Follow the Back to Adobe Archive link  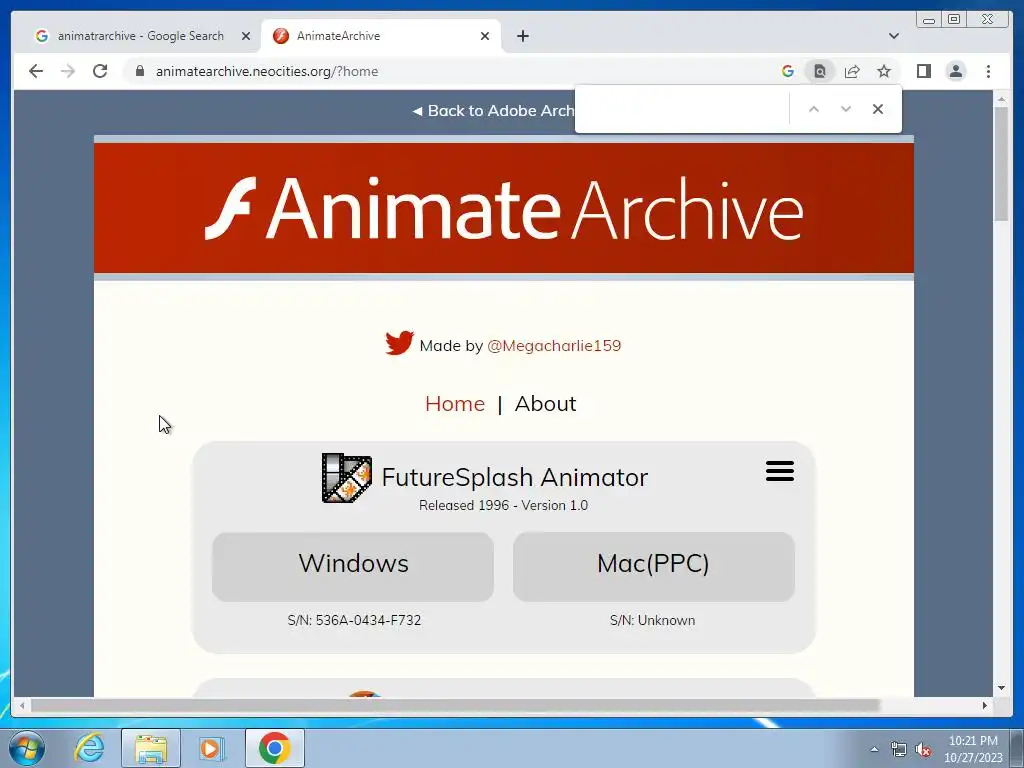coord(494,110)
